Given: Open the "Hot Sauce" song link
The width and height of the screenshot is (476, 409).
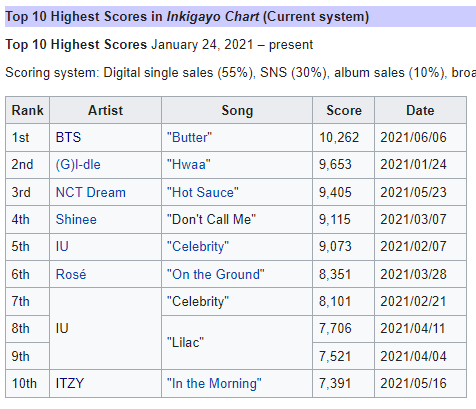Looking at the screenshot, I should (203, 192).
